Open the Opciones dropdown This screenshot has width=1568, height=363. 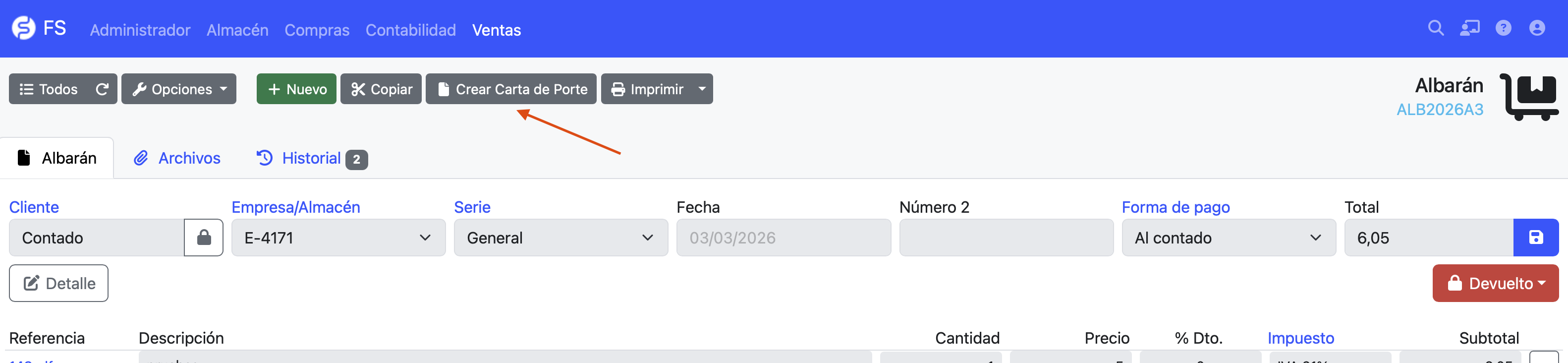(178, 89)
